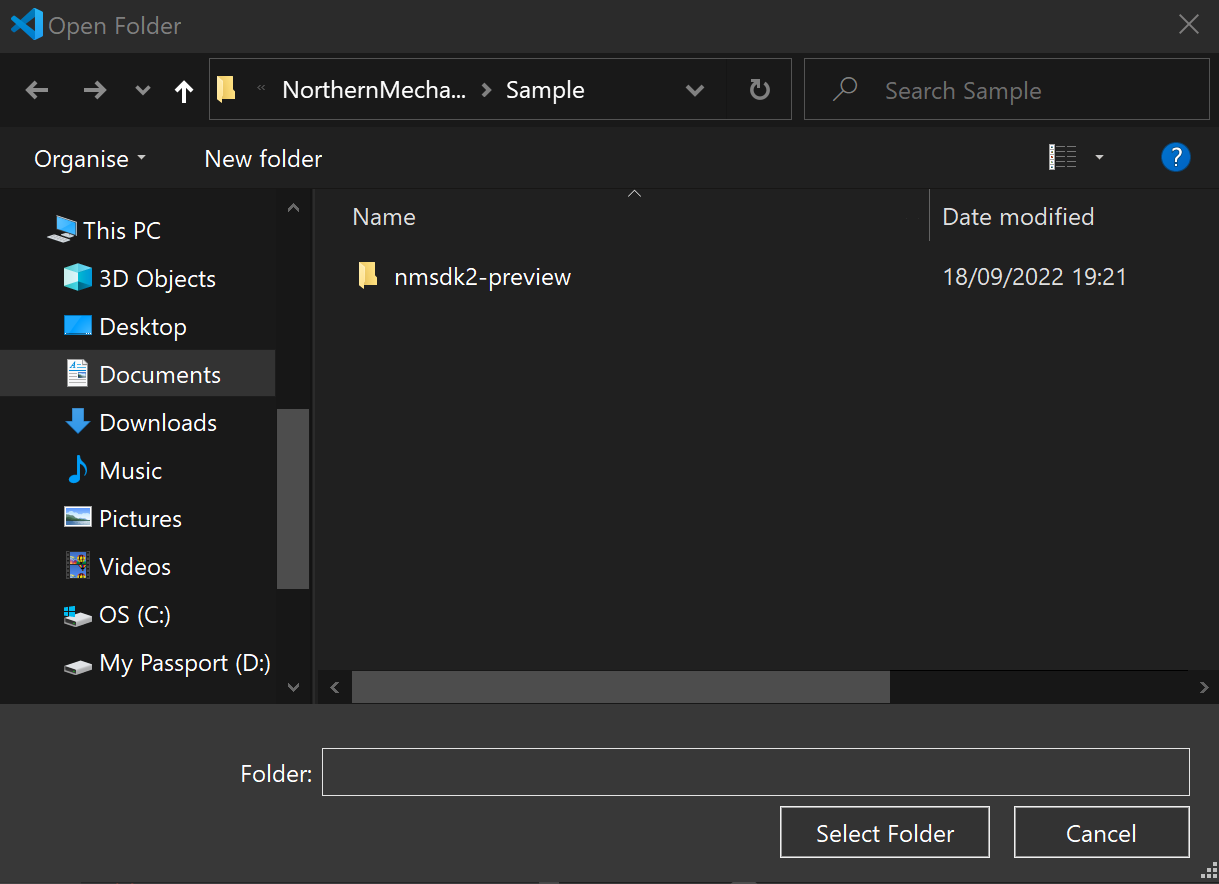Screen dimensions: 1219x884
Task: Change the file view layout
Action: click(x=1061, y=157)
